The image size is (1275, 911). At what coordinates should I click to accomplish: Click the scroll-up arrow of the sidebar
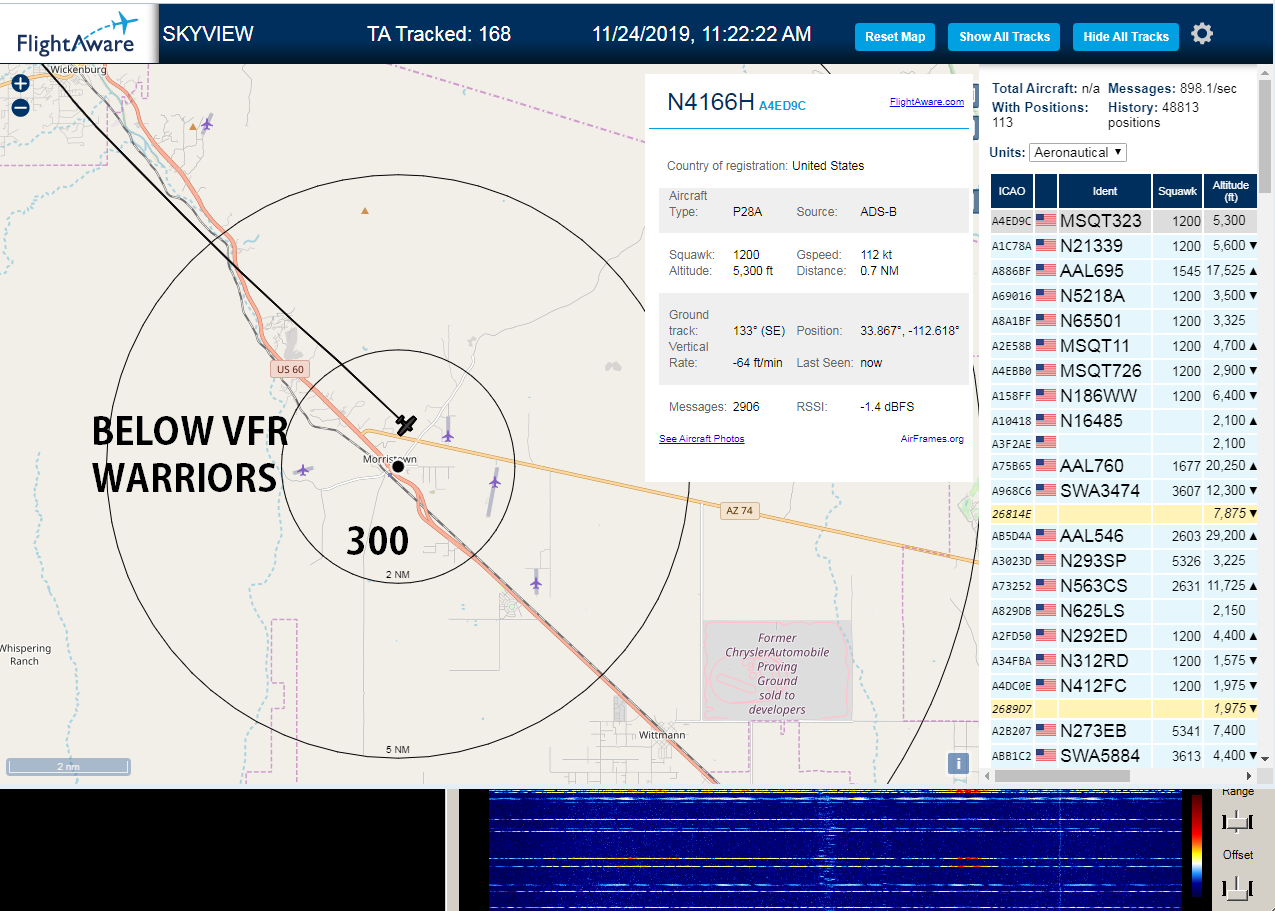point(1265,71)
